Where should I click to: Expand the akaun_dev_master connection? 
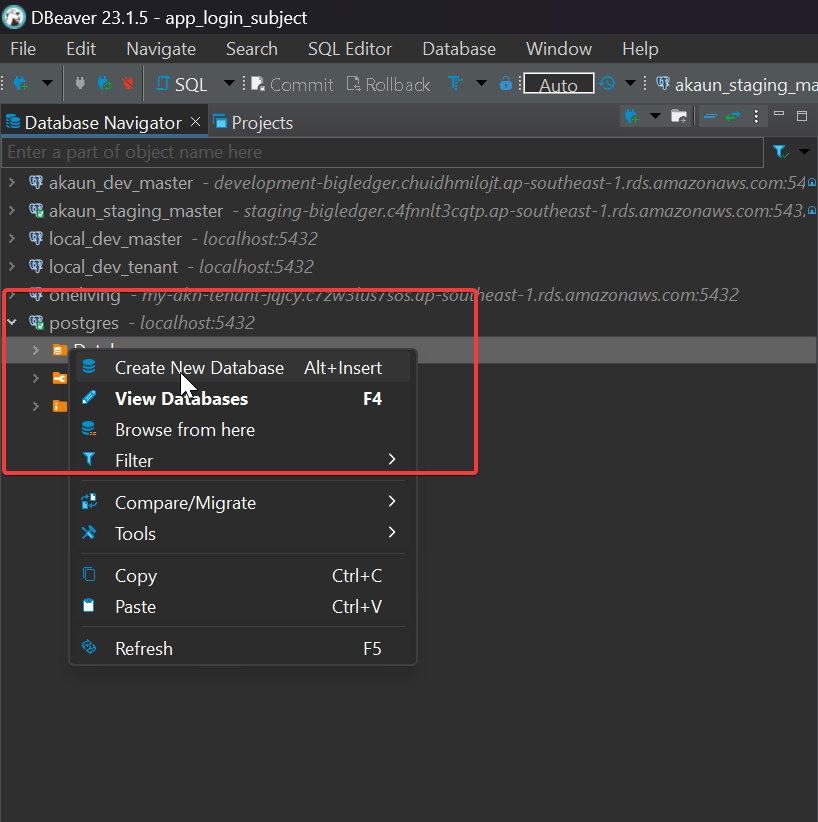tap(12, 182)
